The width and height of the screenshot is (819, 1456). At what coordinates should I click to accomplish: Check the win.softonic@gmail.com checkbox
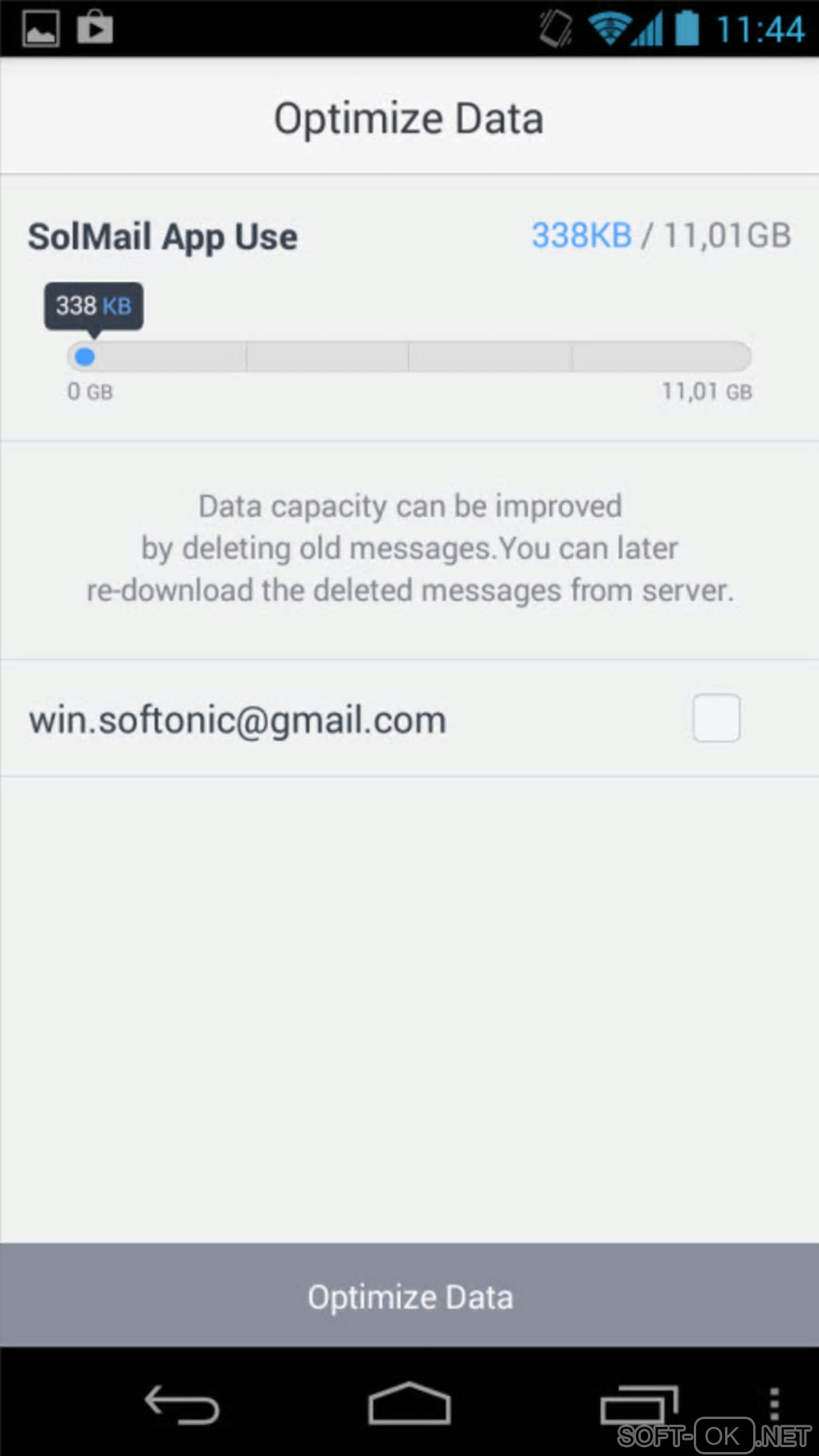click(x=716, y=718)
